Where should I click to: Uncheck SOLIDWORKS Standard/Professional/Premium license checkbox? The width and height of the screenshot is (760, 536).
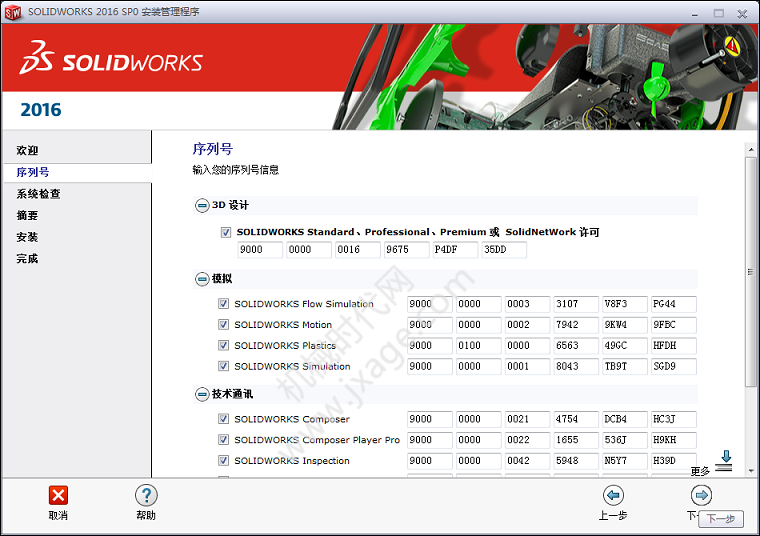pyautogui.click(x=226, y=233)
